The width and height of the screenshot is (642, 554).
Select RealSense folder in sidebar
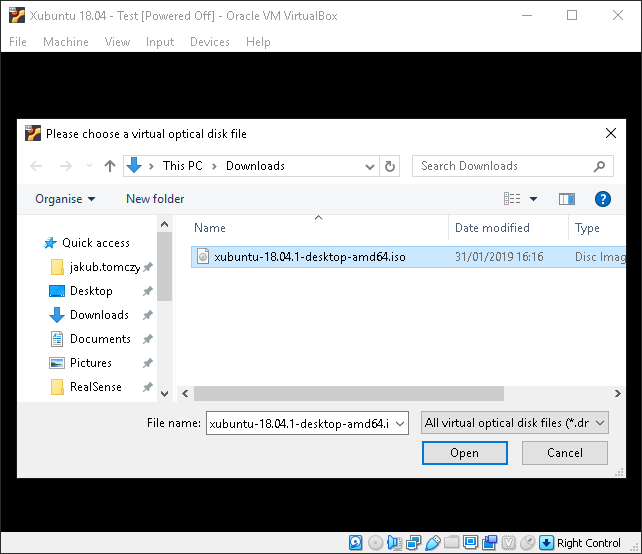96,387
